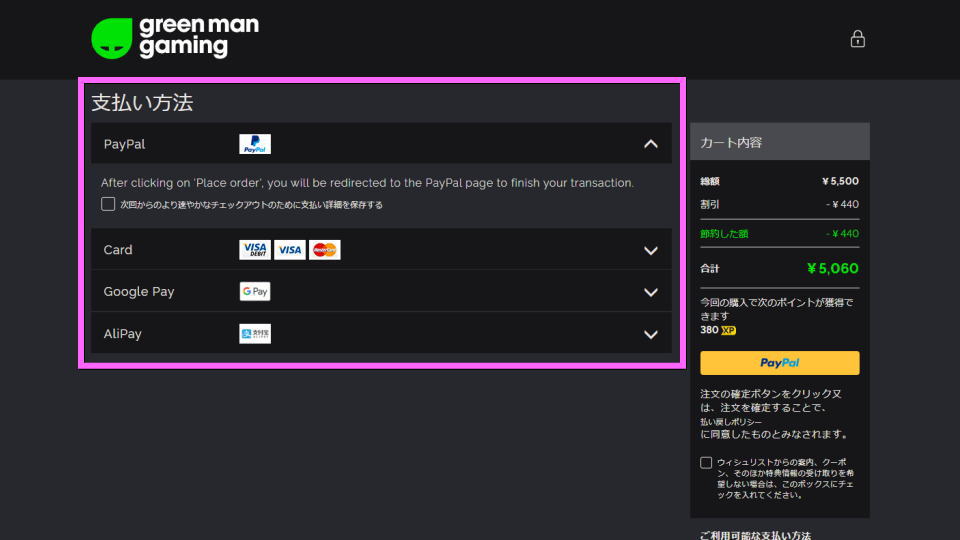The image size is (960, 540).
Task: Click the Visa Debit card icon
Action: point(255,250)
